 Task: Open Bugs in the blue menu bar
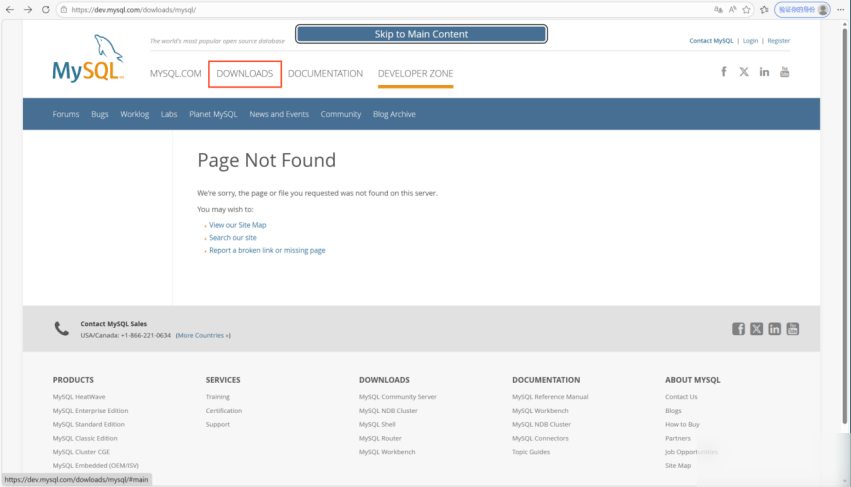point(100,114)
